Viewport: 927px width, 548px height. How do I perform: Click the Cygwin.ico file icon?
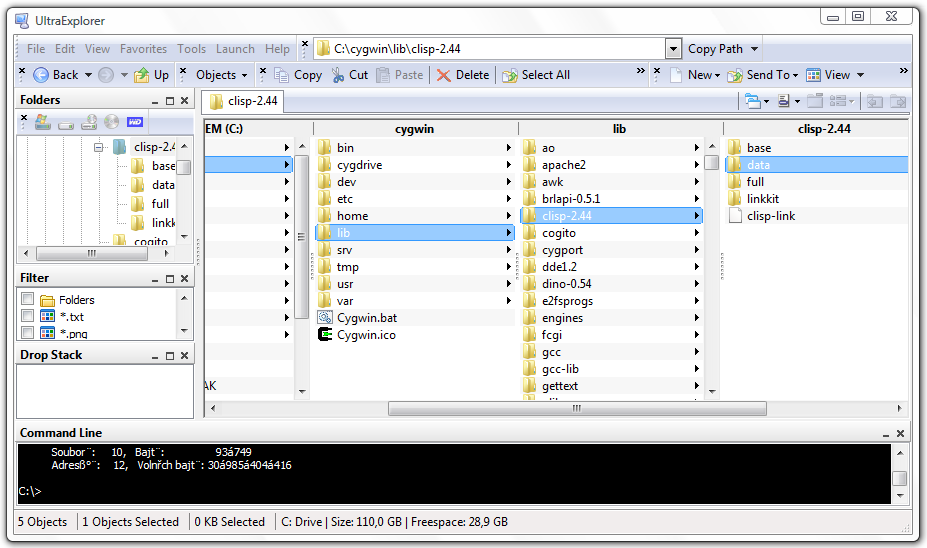(325, 335)
